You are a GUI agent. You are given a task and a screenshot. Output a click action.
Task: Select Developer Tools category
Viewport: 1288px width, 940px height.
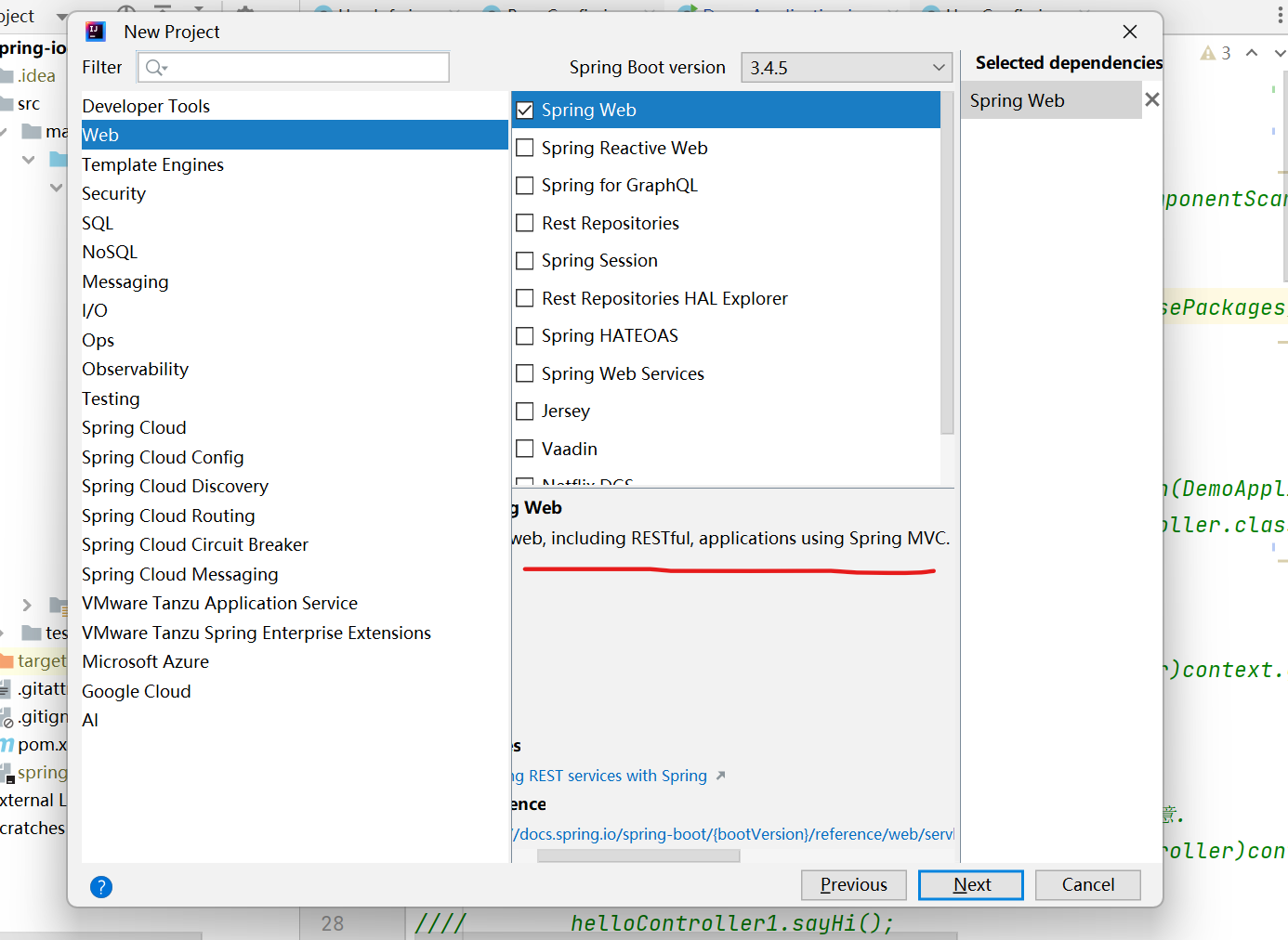point(295,106)
